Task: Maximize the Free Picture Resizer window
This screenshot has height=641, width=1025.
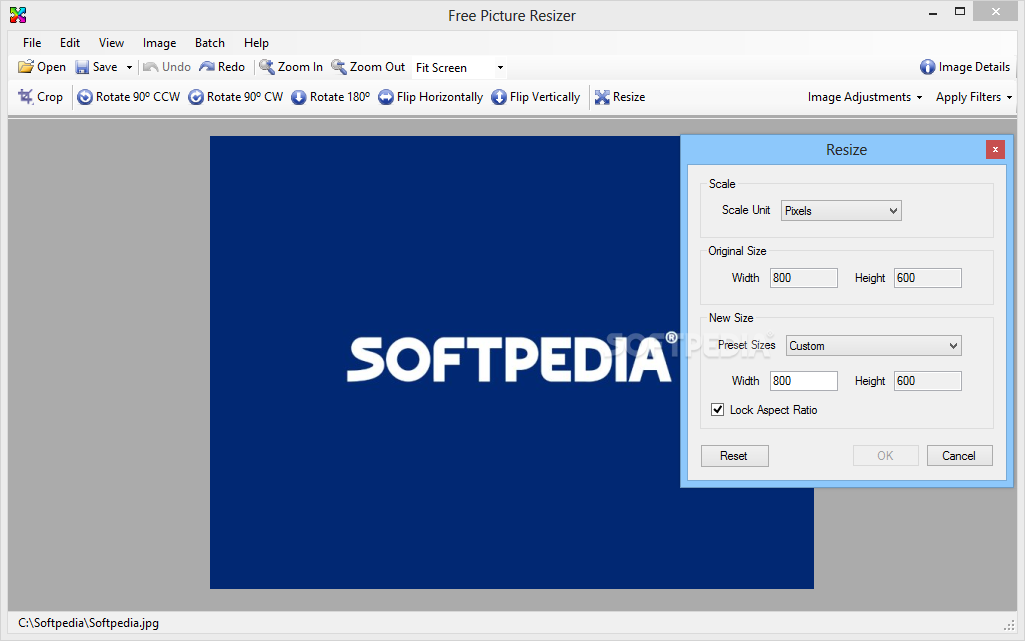Action: click(960, 12)
